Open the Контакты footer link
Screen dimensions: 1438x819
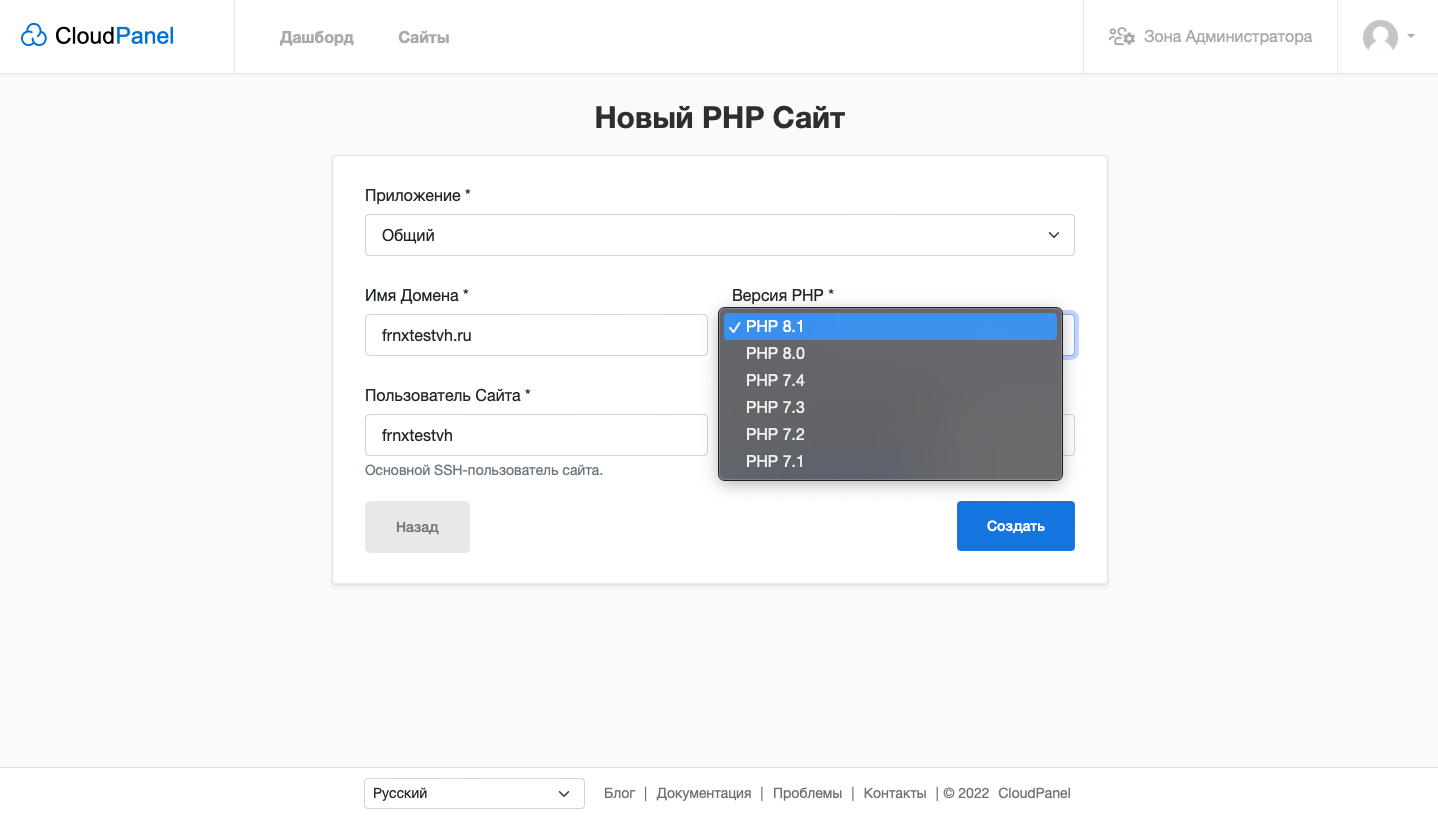point(895,793)
